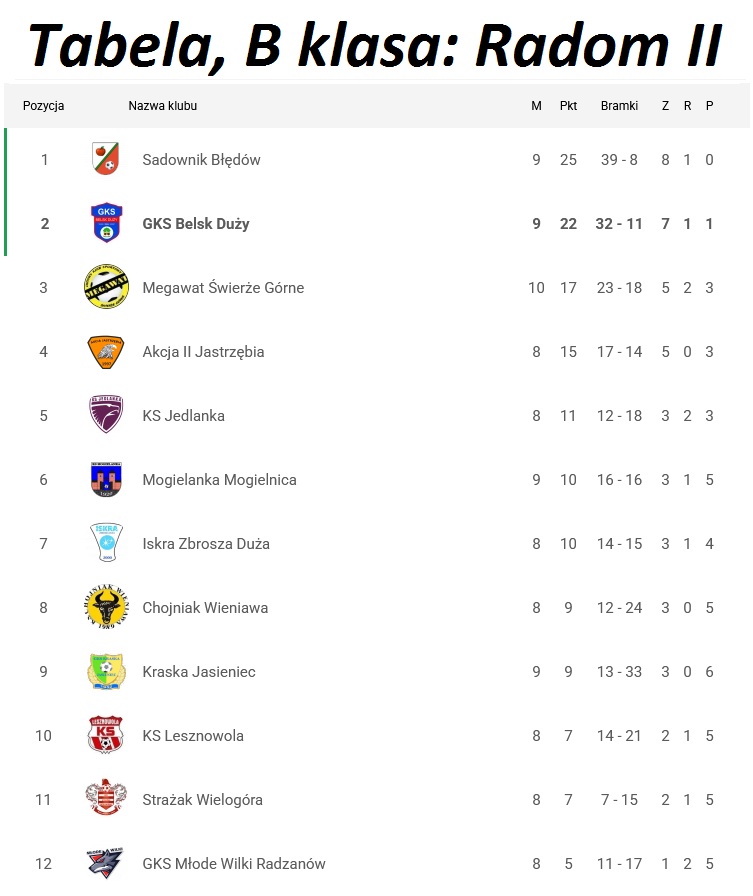Click the Pozycja column header

coord(44,106)
